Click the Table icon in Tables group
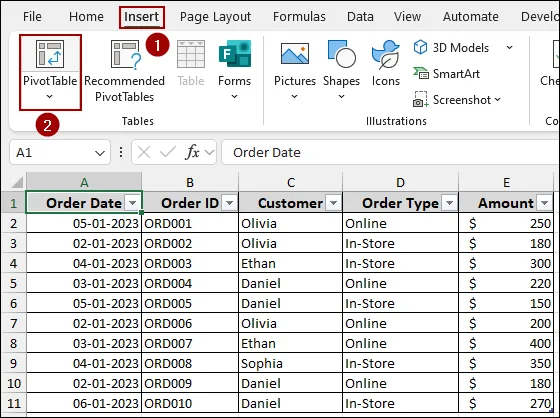 pyautogui.click(x=191, y=64)
